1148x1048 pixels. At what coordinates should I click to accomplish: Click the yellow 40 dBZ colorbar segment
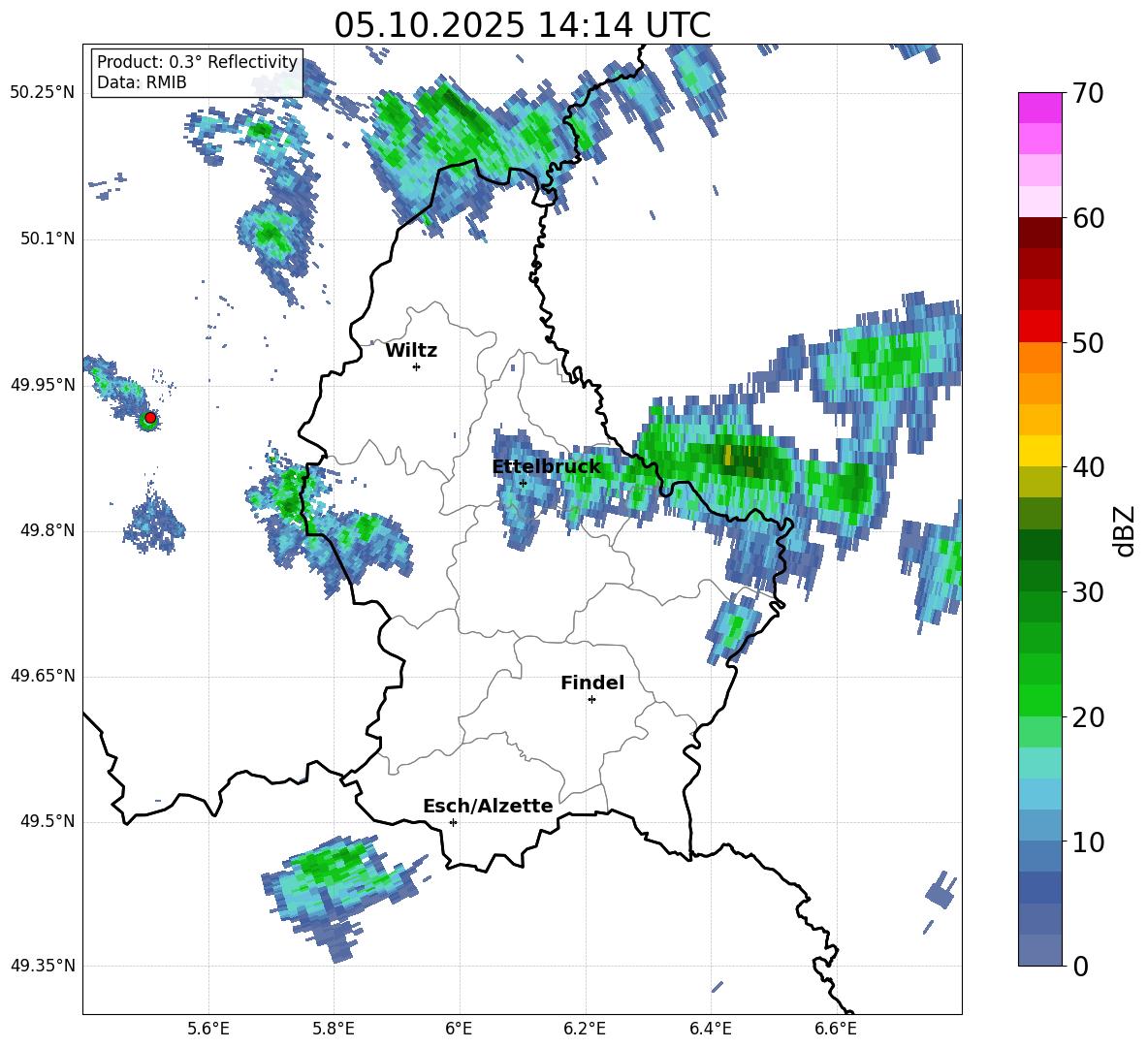(1039, 451)
